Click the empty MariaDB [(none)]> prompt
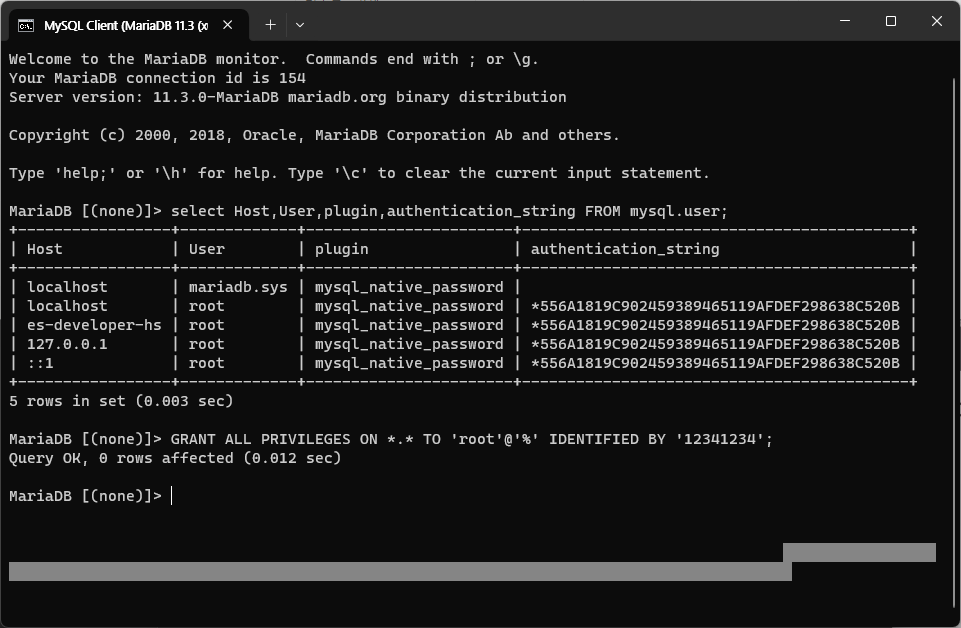 [85, 496]
